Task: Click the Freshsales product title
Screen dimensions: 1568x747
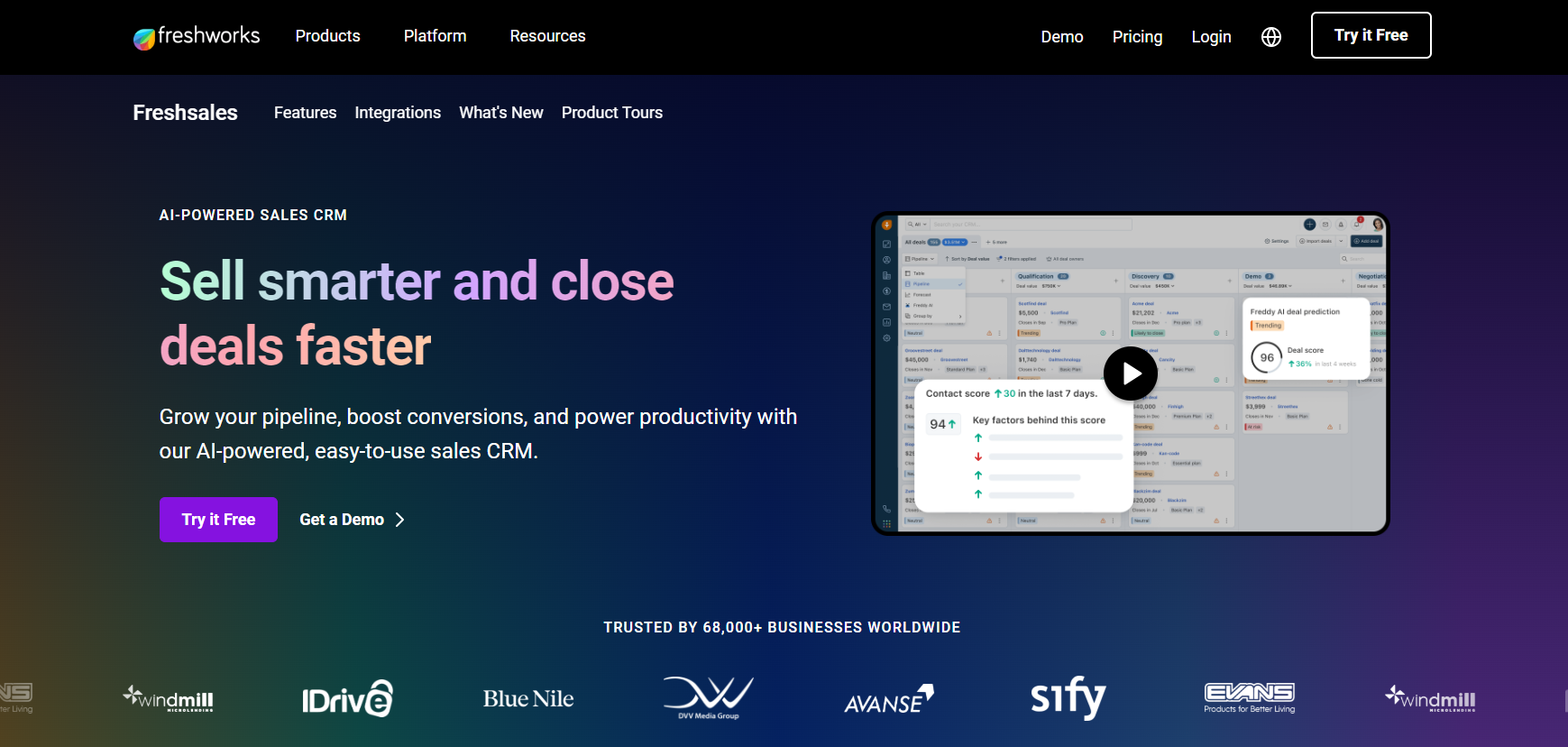Action: coord(186,113)
